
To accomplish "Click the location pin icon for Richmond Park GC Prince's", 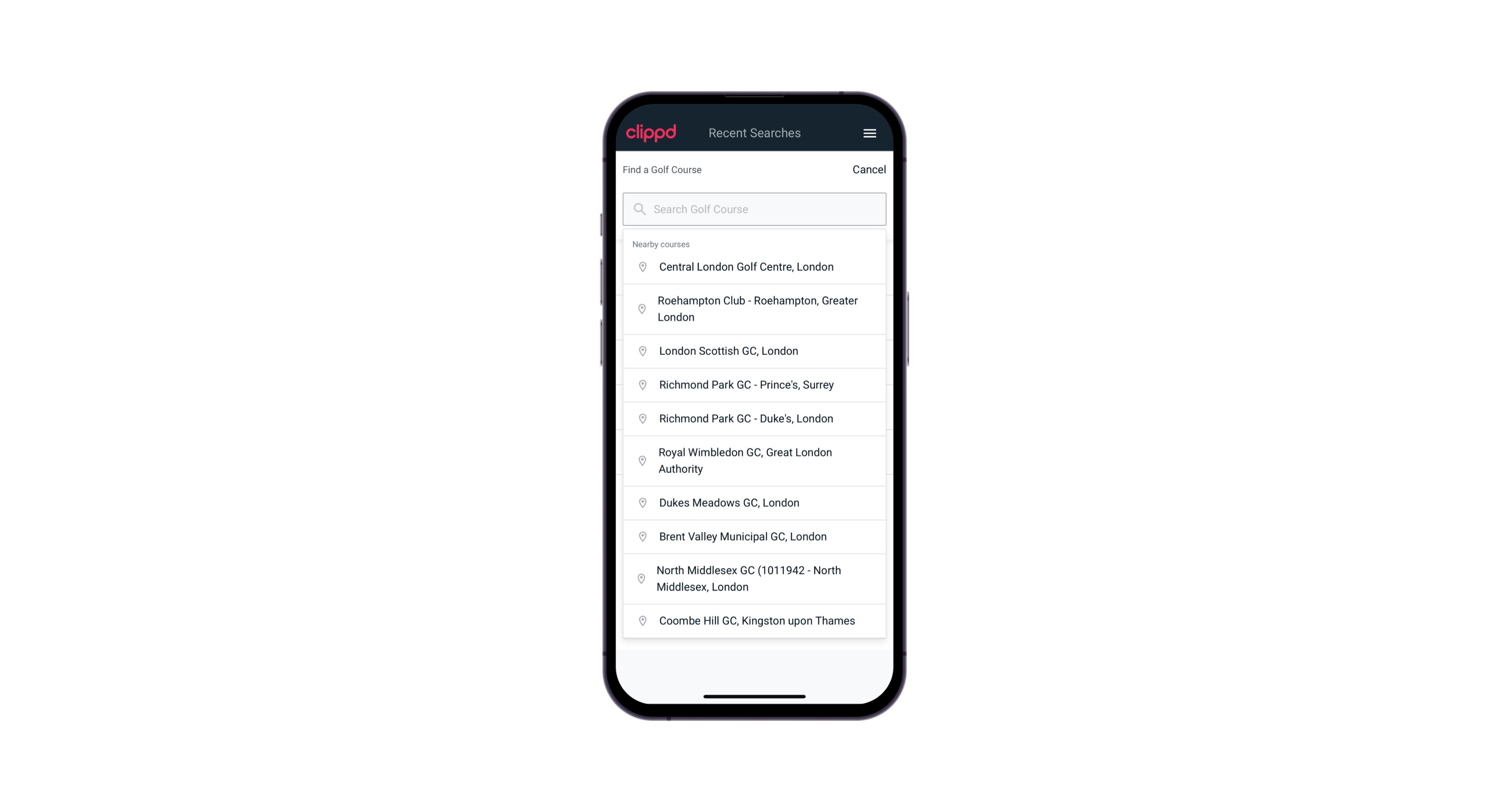I will click(x=641, y=384).
